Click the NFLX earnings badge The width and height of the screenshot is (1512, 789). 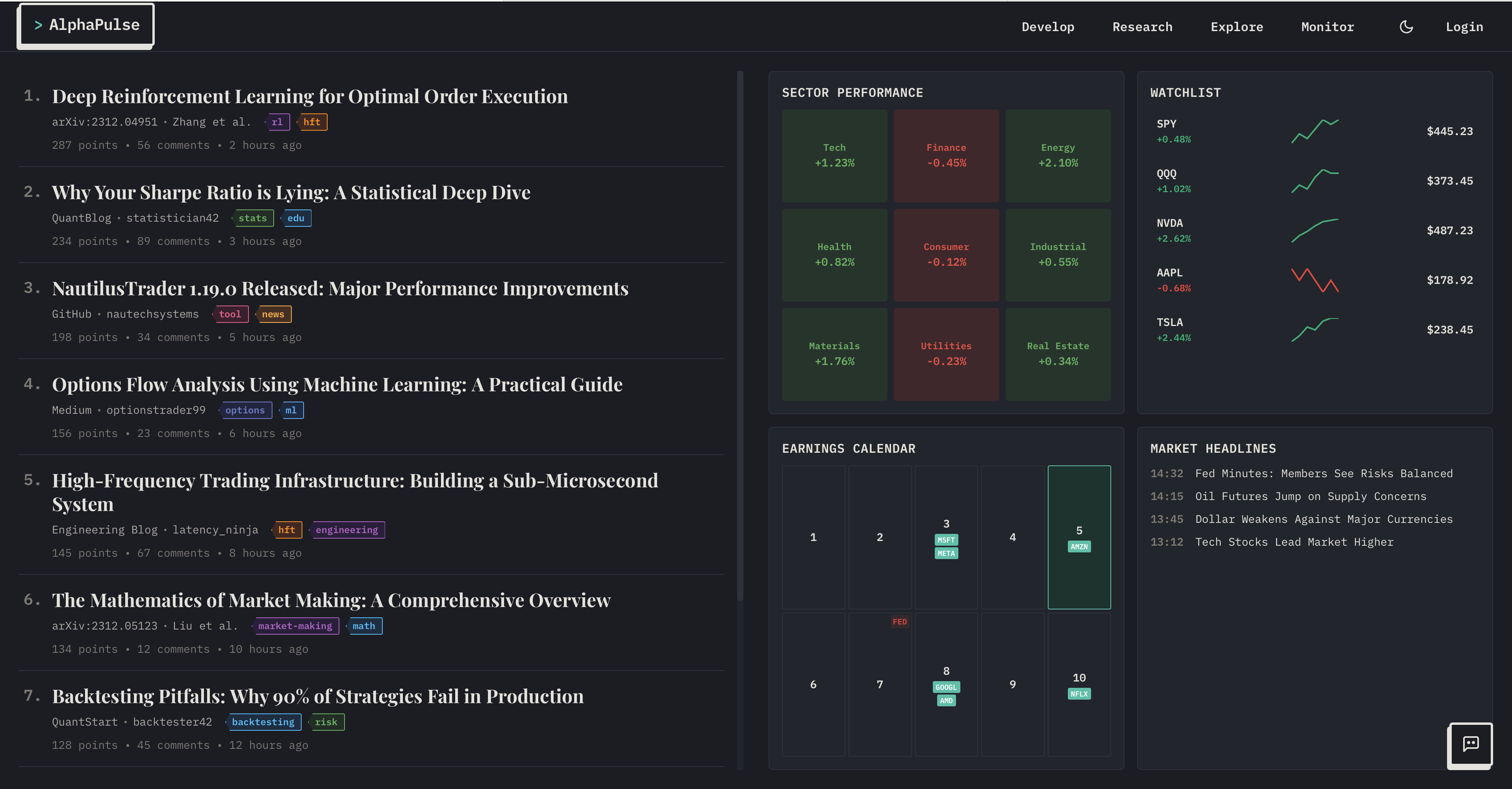click(1079, 694)
